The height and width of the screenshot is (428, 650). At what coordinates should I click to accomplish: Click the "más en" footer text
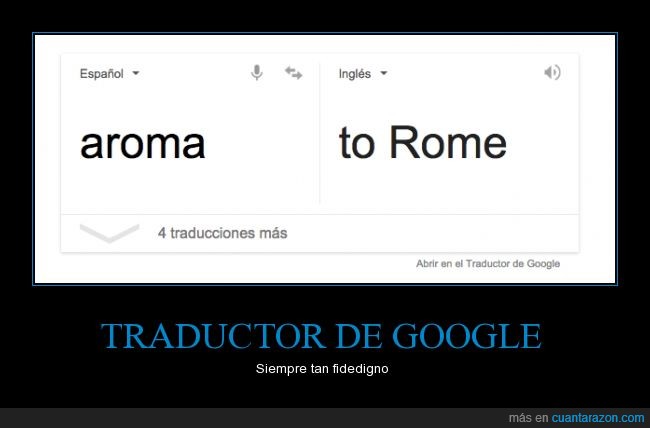tap(529, 418)
